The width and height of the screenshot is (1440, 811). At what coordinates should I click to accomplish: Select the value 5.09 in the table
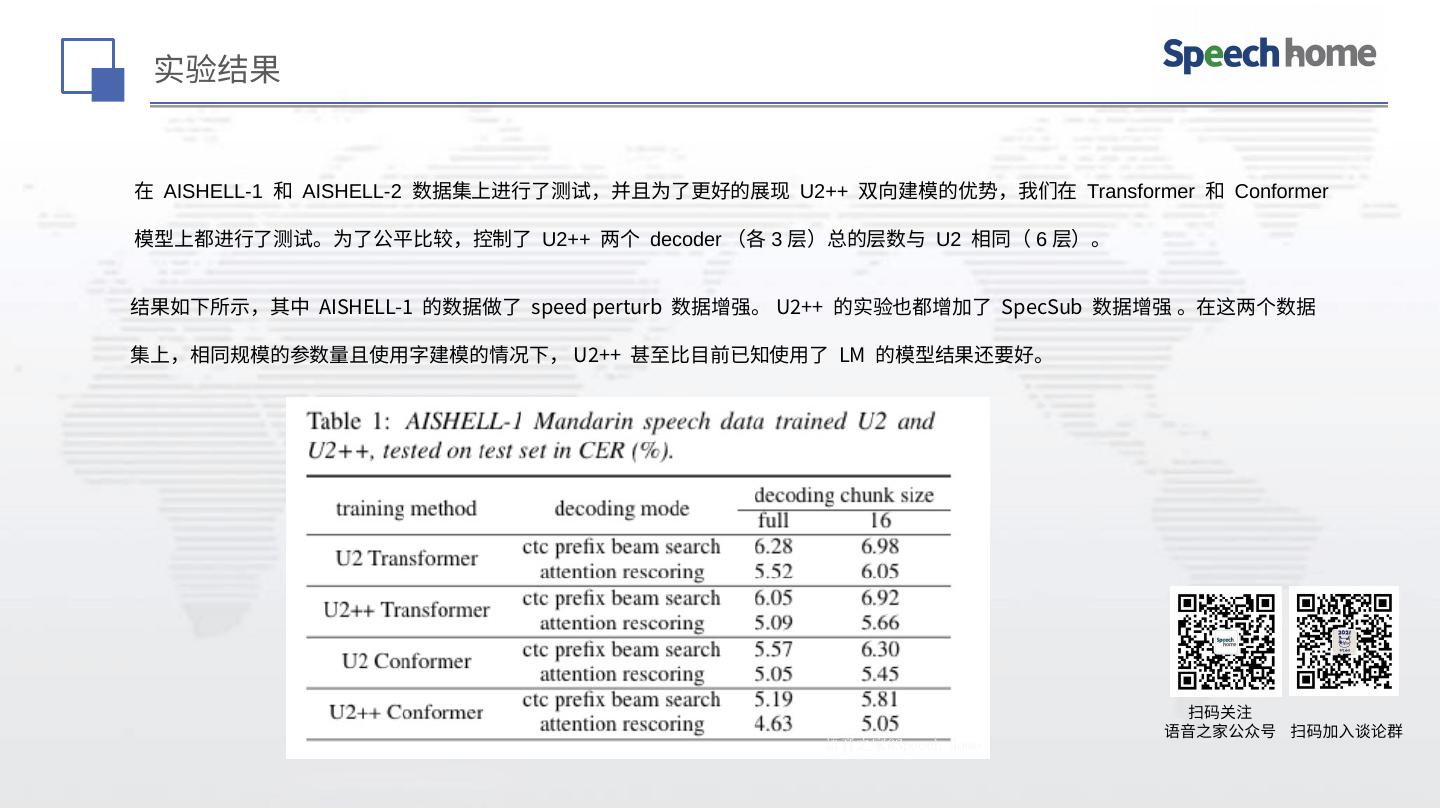[x=773, y=622]
